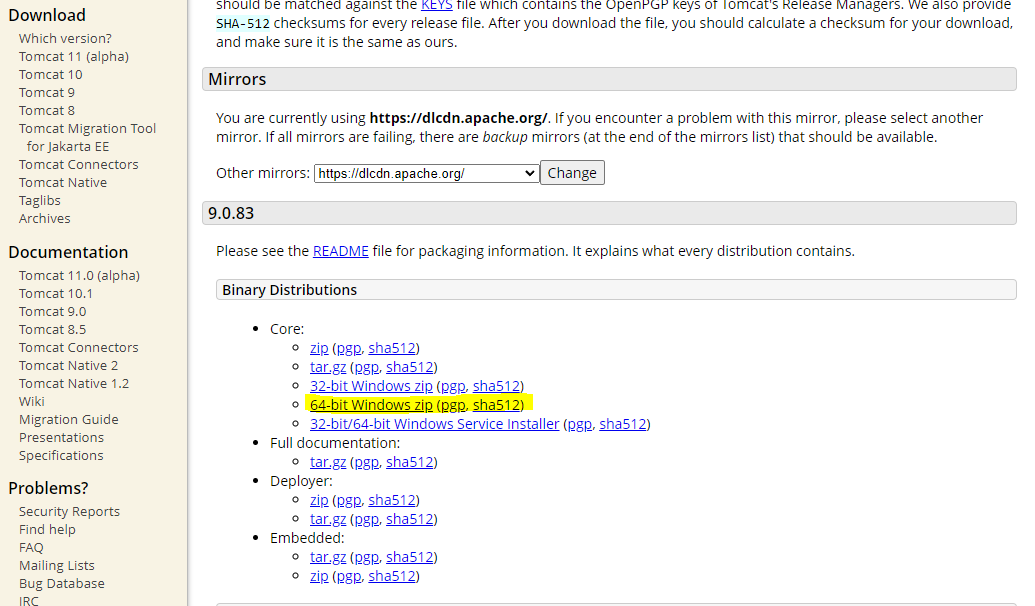
Task: Open the README link
Action: coord(341,252)
